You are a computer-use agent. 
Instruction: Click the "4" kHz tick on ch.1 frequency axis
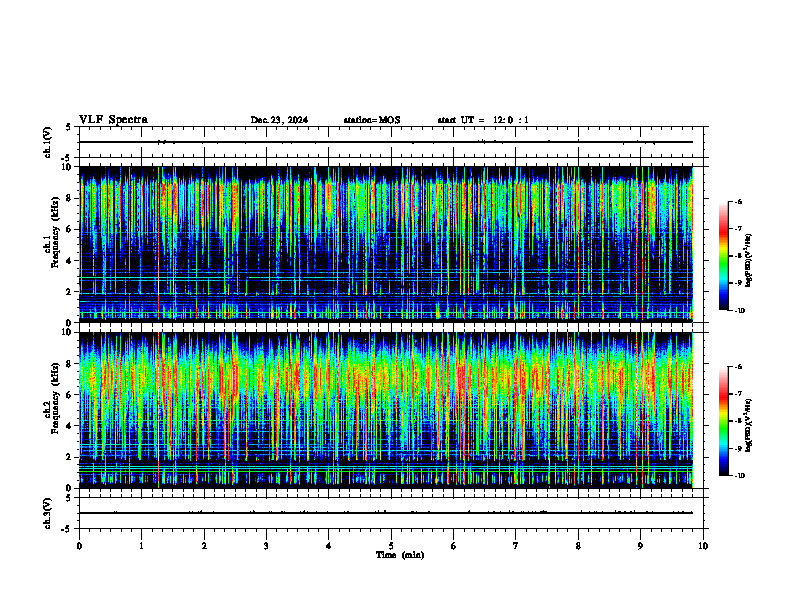(70, 261)
